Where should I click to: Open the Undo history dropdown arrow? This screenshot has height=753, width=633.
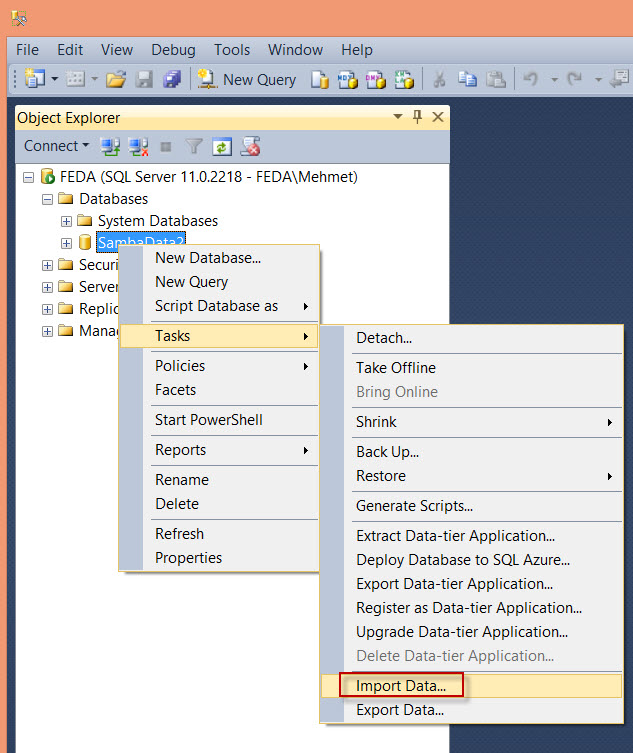pyautogui.click(x=554, y=79)
